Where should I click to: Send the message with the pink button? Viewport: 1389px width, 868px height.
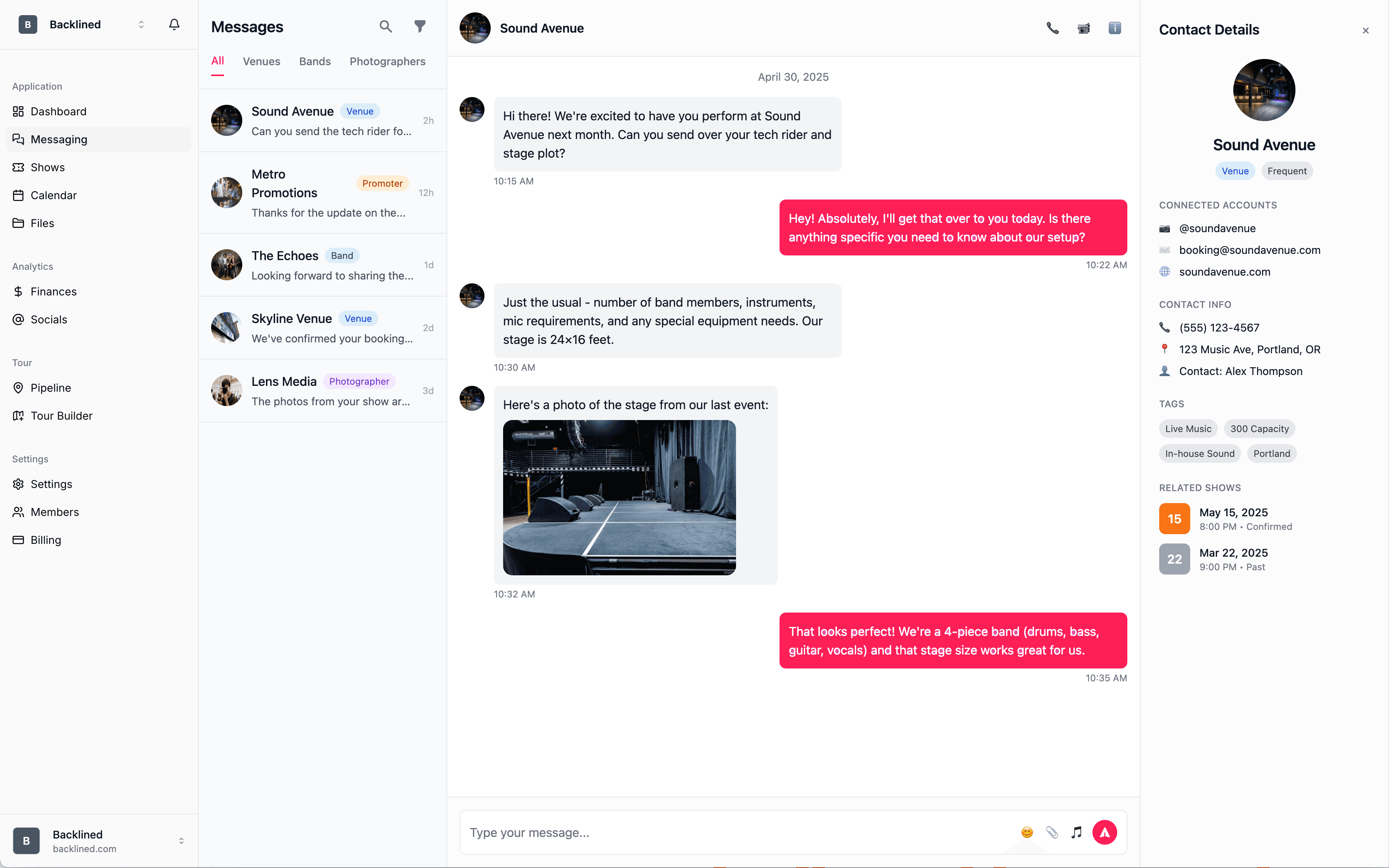point(1104,832)
